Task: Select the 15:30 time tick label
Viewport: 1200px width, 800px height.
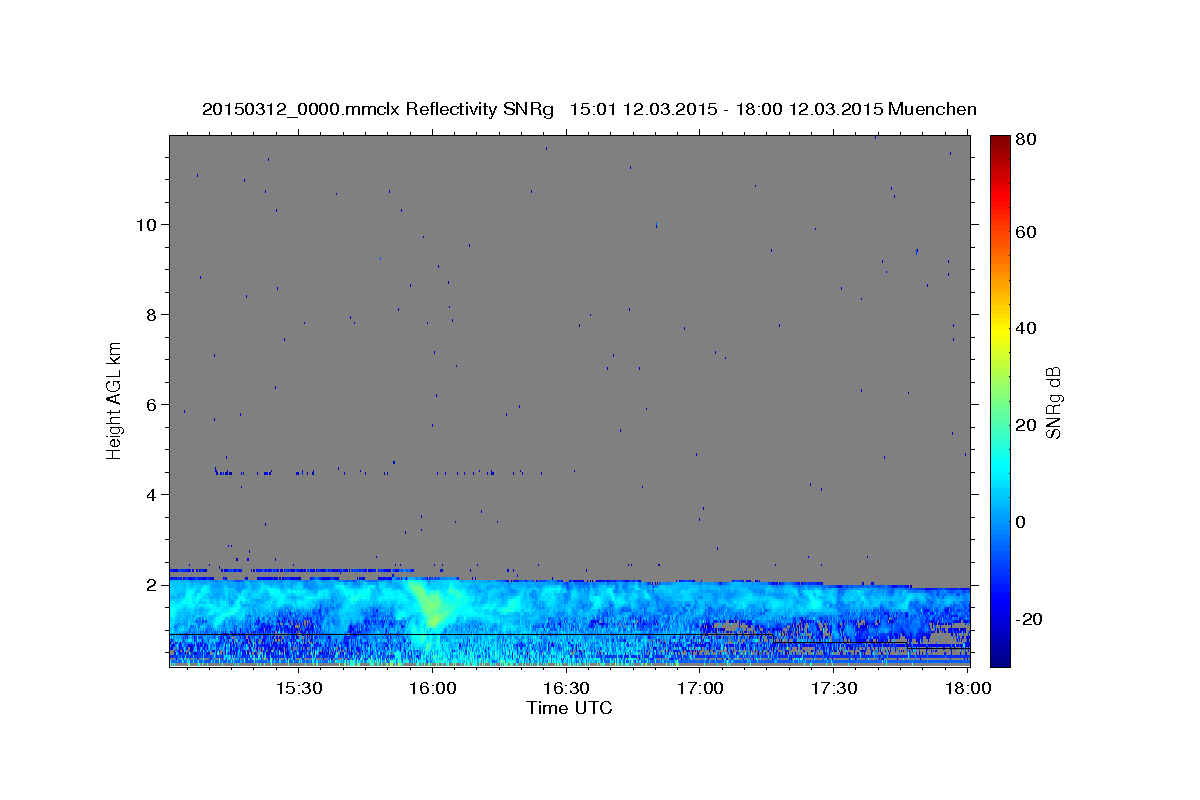Action: [299, 689]
